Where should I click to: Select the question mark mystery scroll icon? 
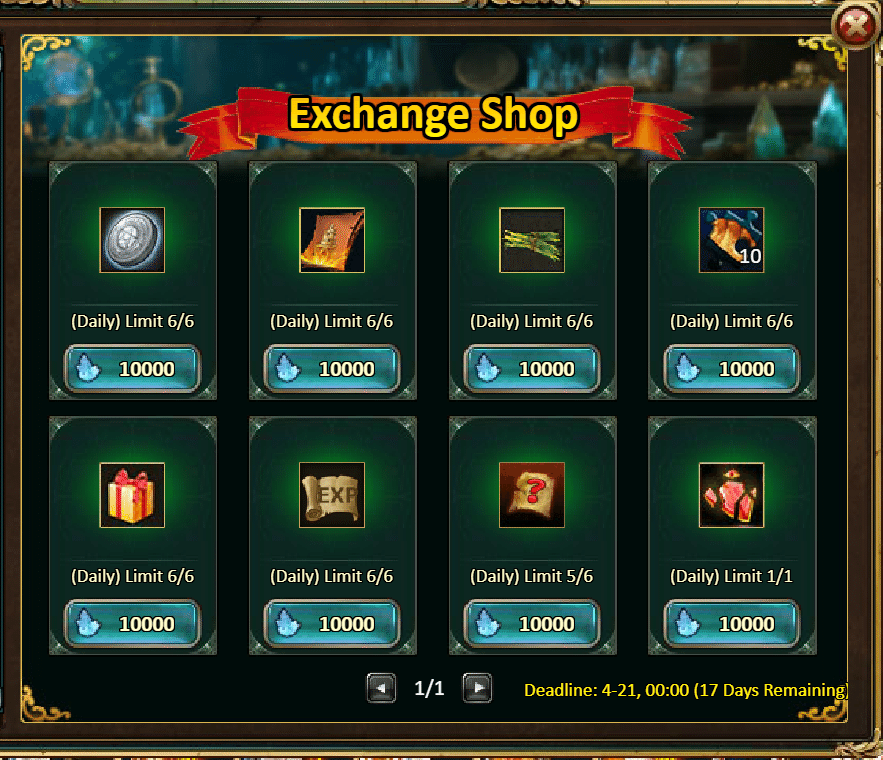pyautogui.click(x=532, y=495)
